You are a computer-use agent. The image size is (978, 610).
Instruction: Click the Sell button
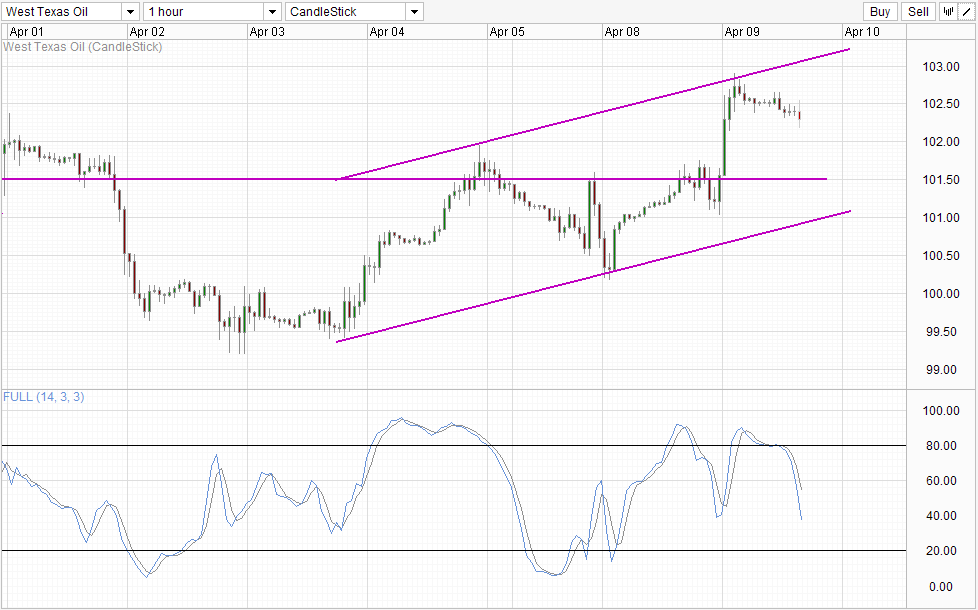(x=918, y=11)
